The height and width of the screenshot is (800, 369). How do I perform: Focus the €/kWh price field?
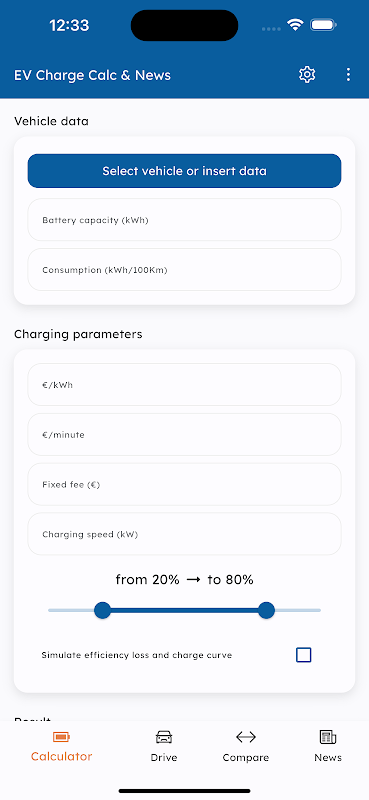184,385
